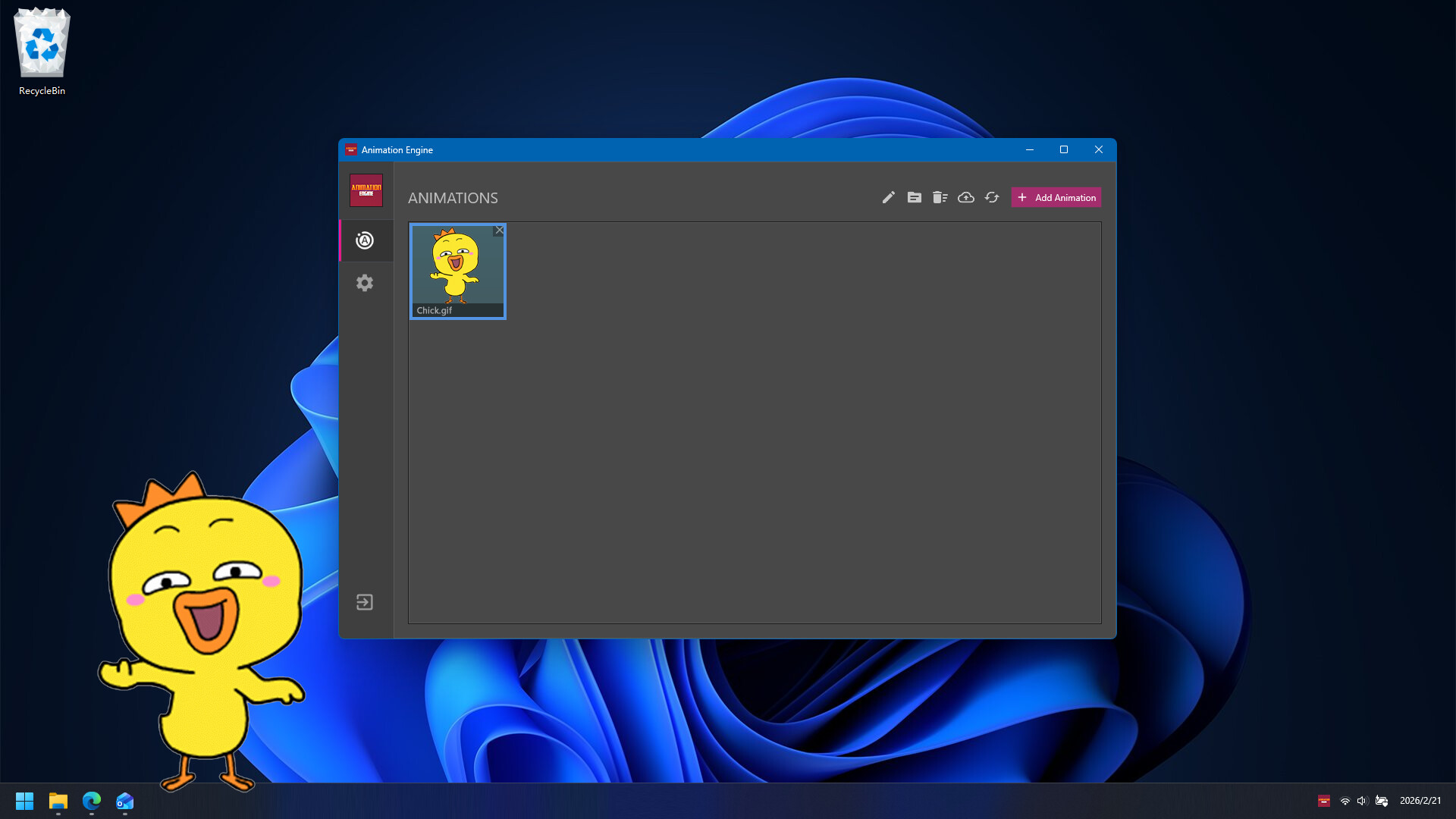The height and width of the screenshot is (819, 1456).
Task: Open Settings via the gear icon
Action: (x=365, y=282)
